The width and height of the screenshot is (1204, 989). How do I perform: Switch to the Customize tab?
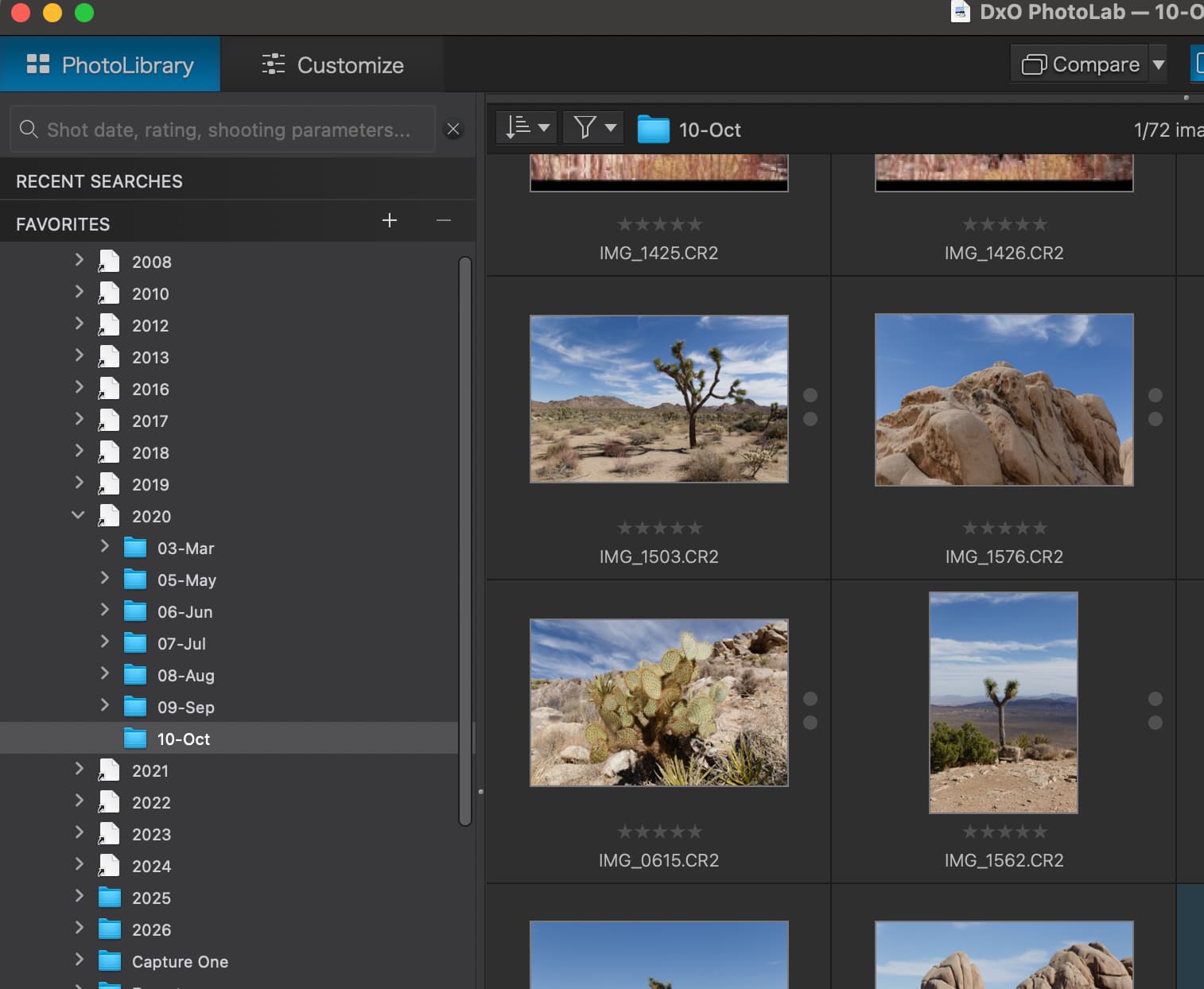point(332,65)
